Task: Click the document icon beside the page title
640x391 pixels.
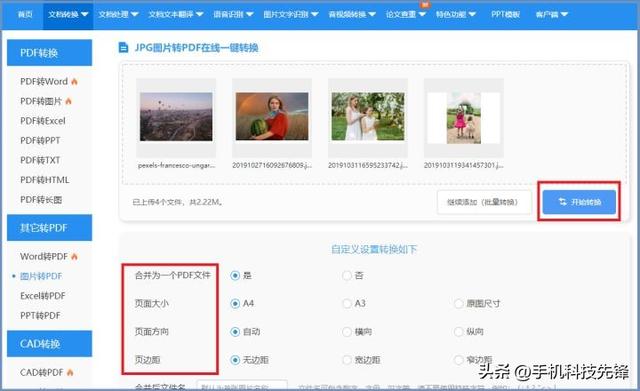Action: (x=123, y=48)
